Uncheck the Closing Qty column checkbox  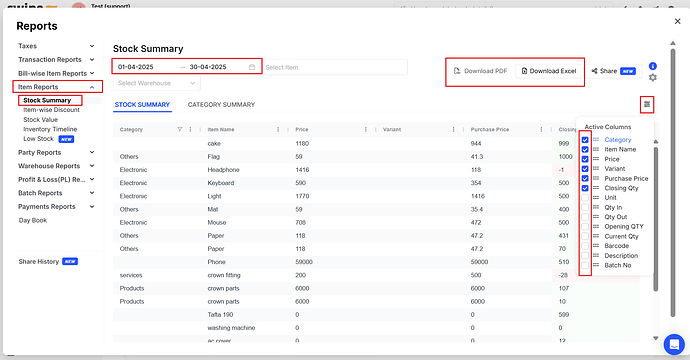585,188
